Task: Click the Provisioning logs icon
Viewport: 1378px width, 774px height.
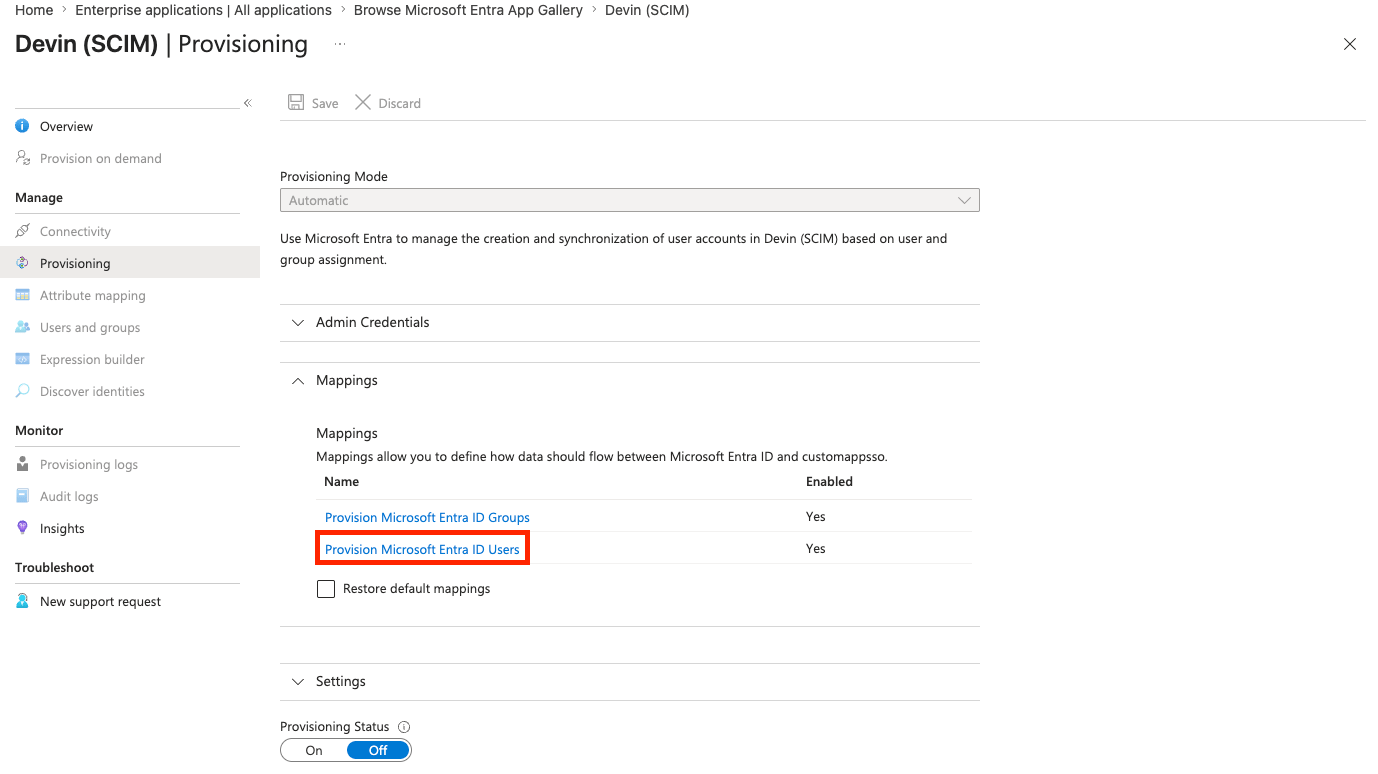Action: [x=23, y=464]
